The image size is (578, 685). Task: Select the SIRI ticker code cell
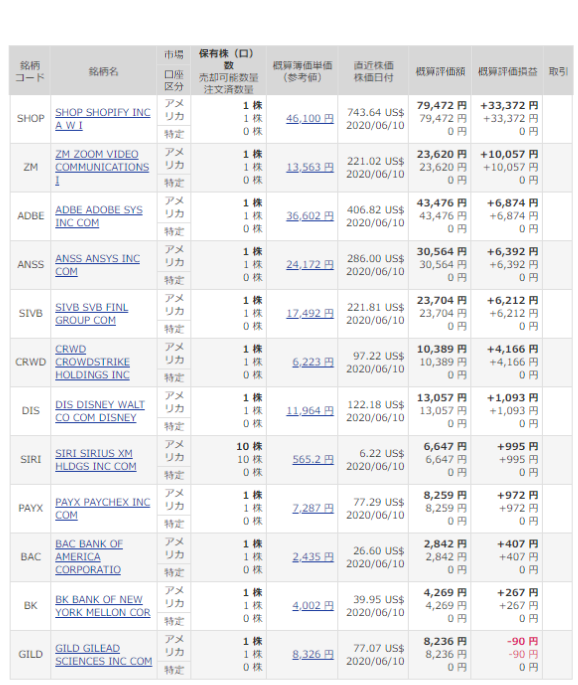(30, 460)
